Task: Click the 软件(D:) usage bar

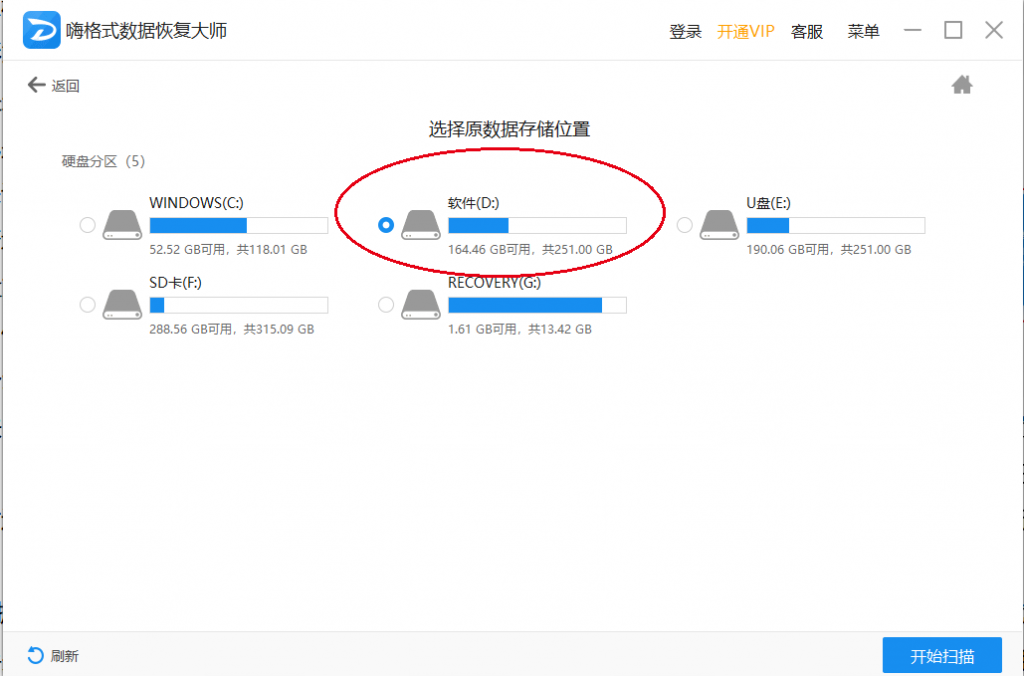Action: (x=537, y=225)
